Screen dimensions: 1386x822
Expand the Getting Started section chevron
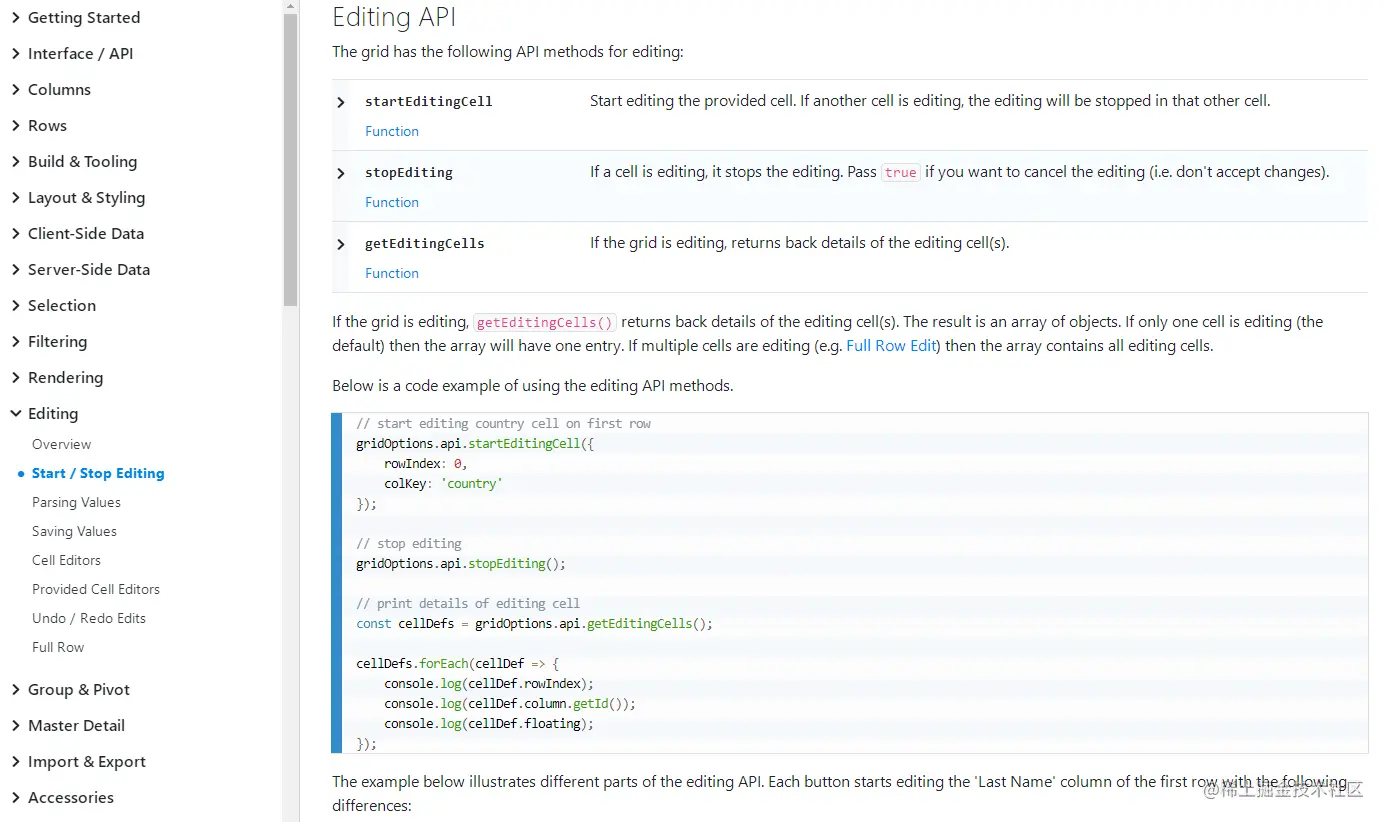(16, 18)
